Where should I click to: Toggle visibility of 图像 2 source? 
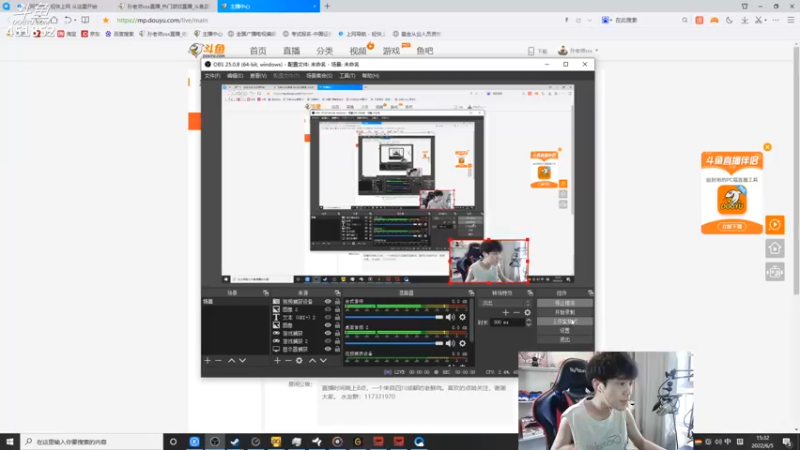[x=328, y=309]
